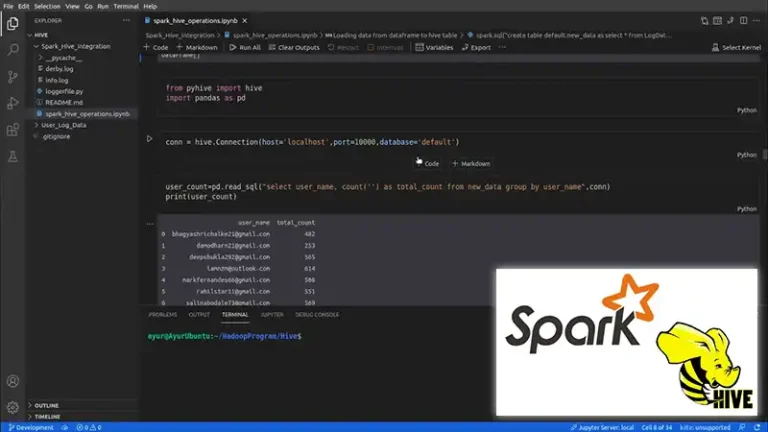
Task: Add a Code cell from notebook toolbar
Action: (156, 48)
